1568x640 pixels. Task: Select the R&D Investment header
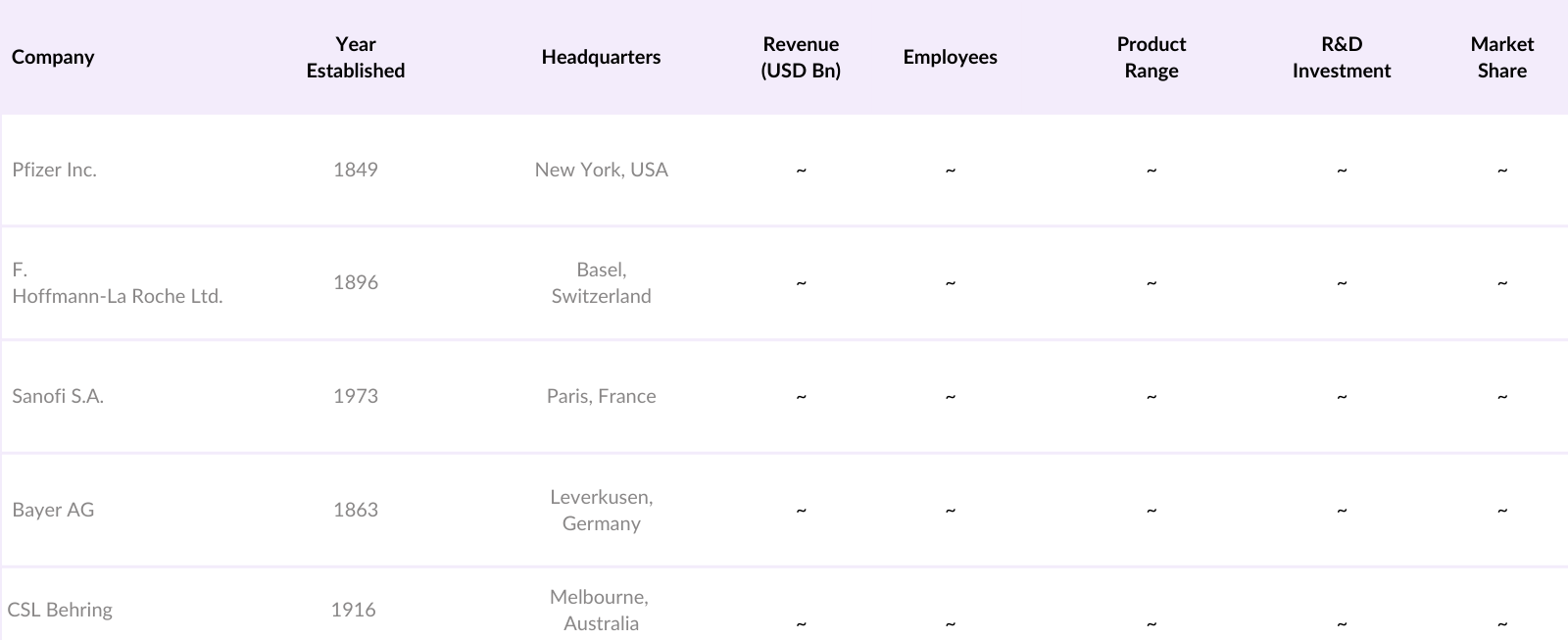click(x=1341, y=57)
